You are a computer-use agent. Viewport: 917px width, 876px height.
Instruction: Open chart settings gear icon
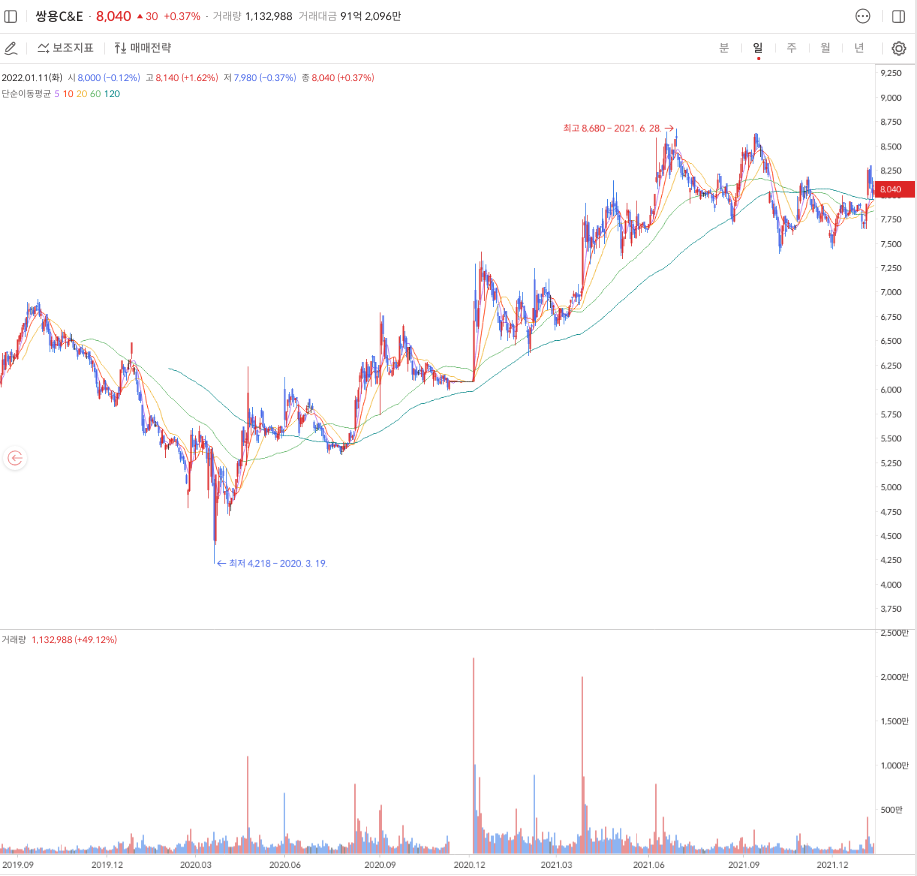pyautogui.click(x=899, y=48)
